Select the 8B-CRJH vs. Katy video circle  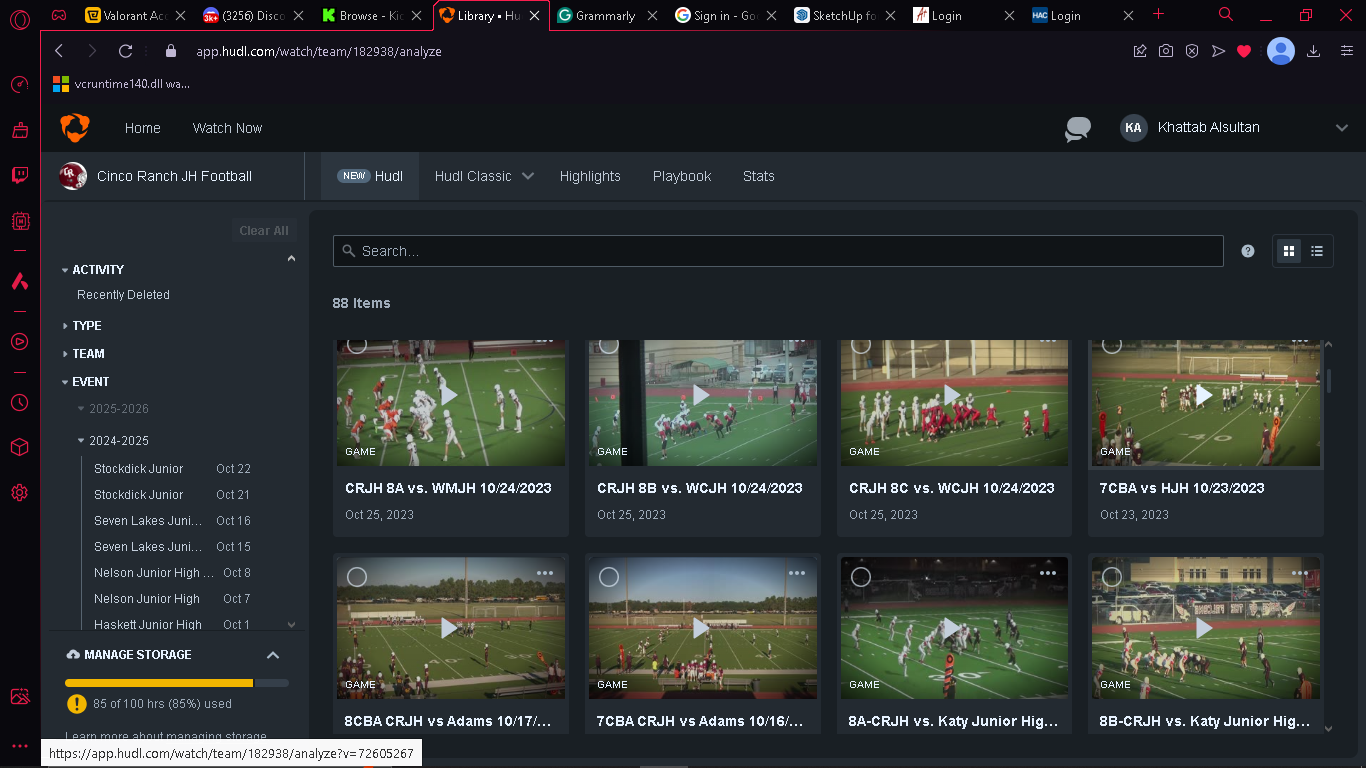[1112, 577]
